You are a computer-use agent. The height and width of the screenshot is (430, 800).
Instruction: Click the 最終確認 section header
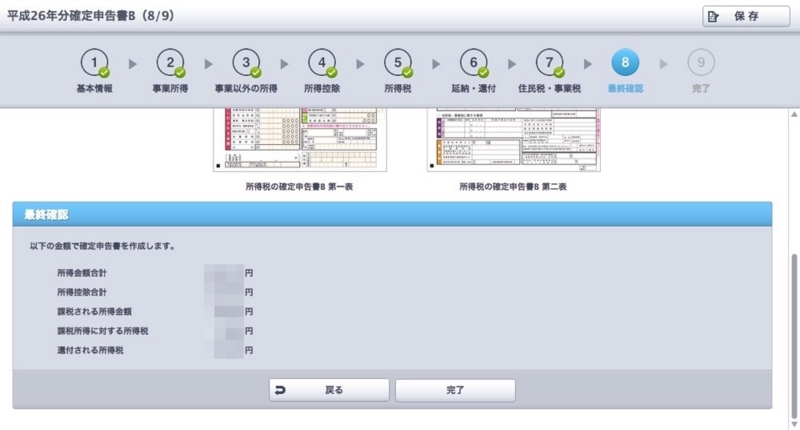(x=392, y=214)
